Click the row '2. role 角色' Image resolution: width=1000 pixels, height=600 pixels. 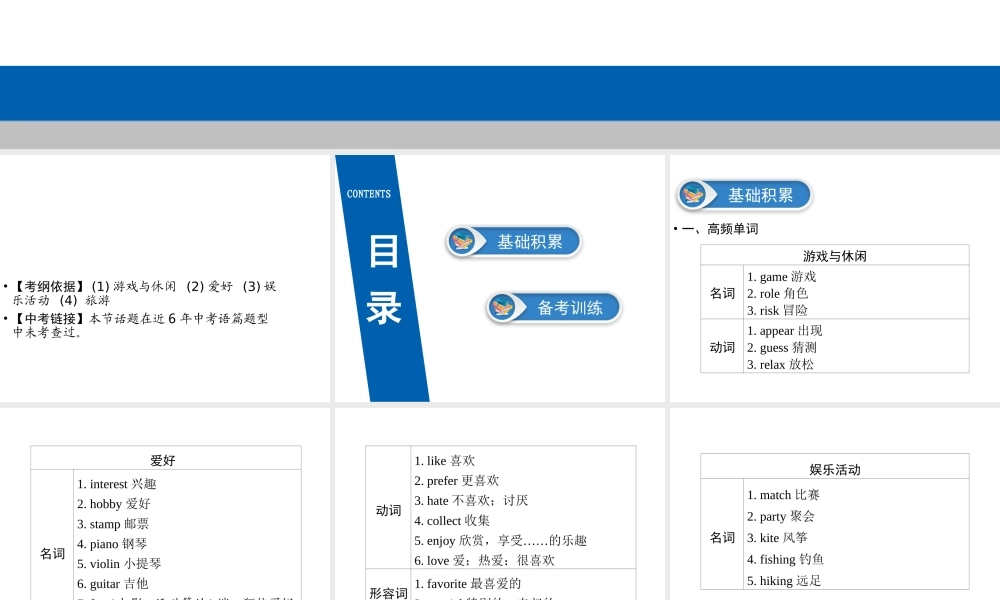(x=778, y=293)
